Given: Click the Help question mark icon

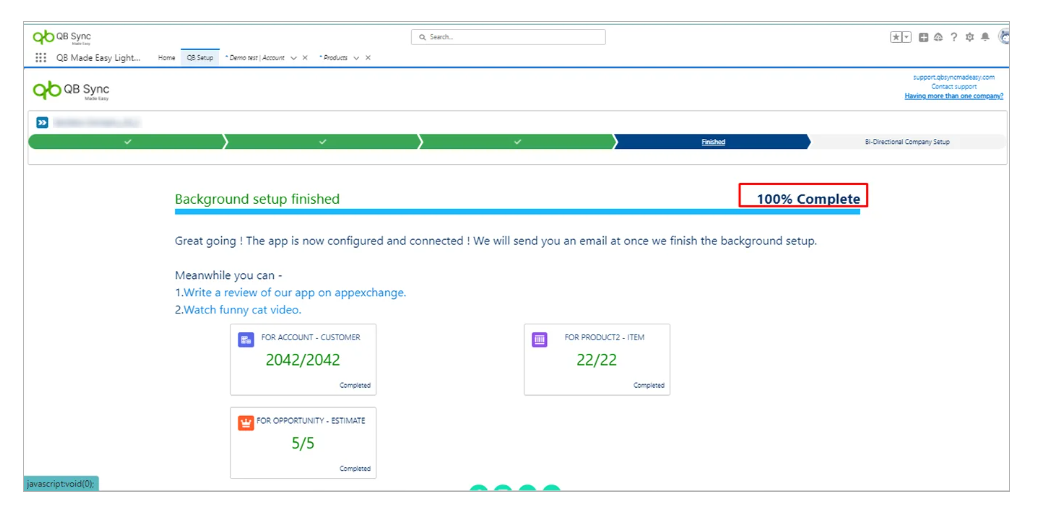Looking at the screenshot, I should click(953, 37).
